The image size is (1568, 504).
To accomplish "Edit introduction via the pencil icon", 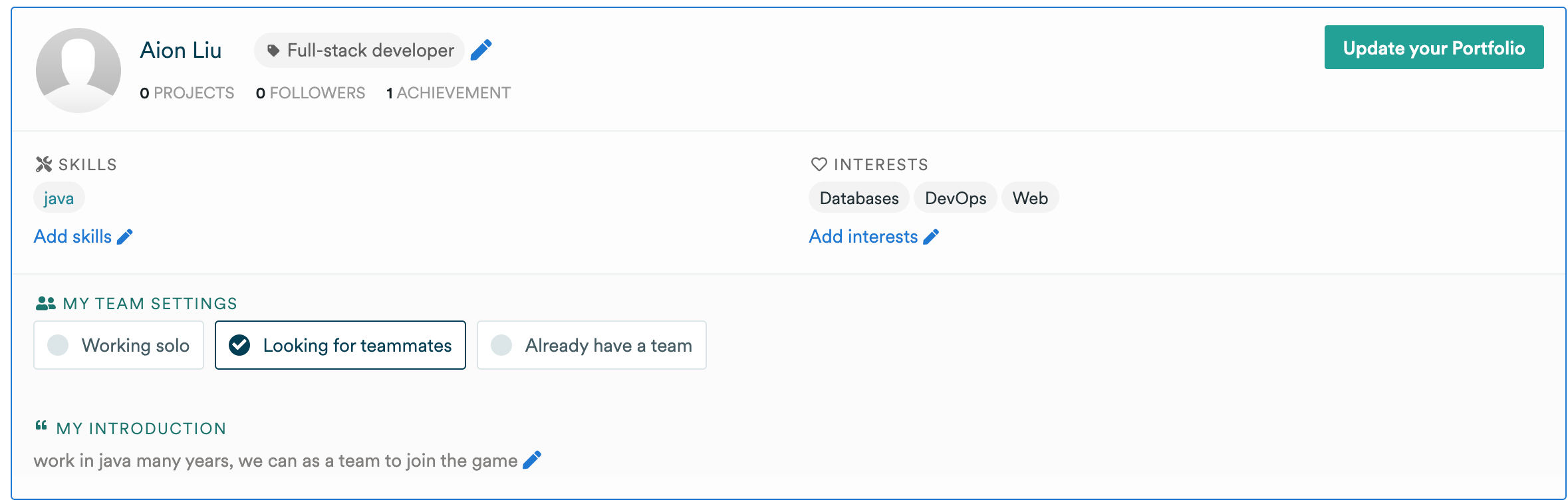I will [x=532, y=460].
